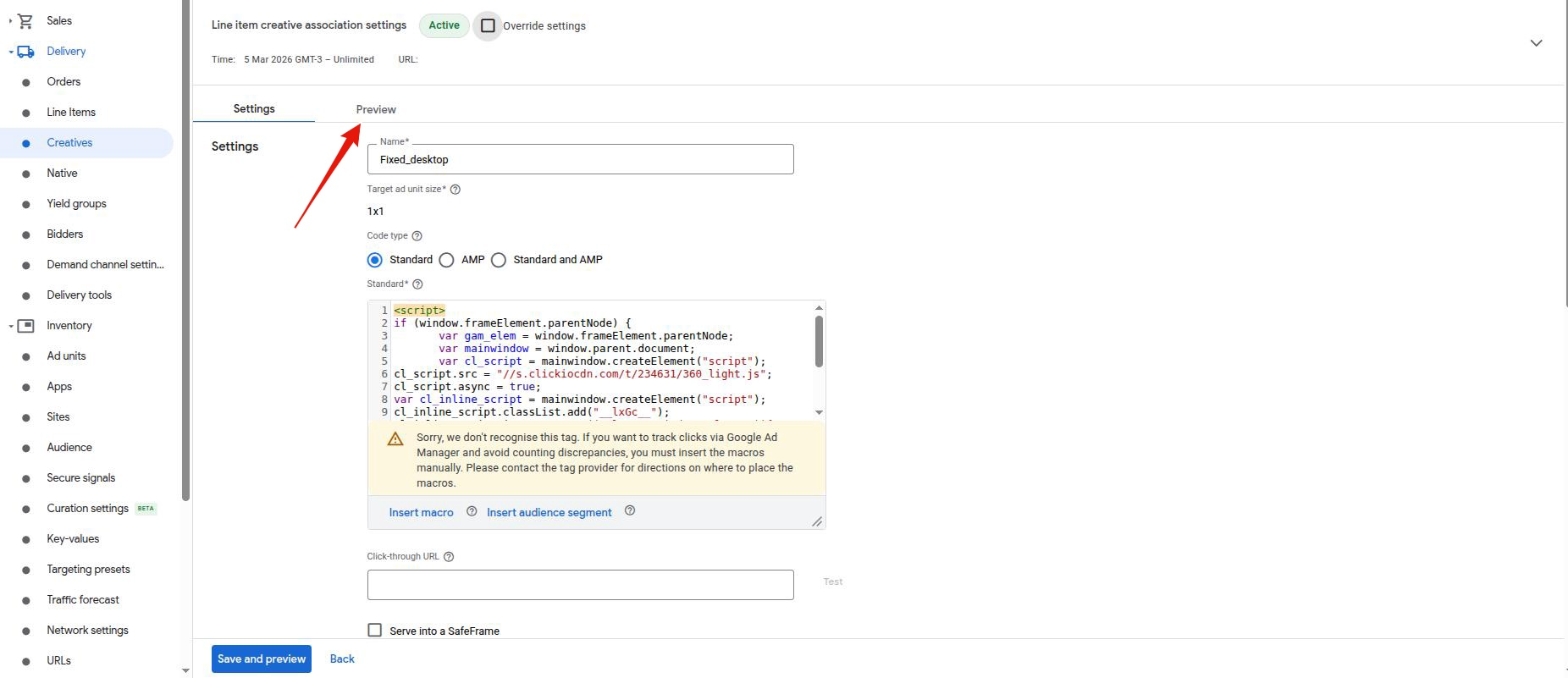
Task: Click the Inventory icon in the sidebar
Action: pos(26,326)
